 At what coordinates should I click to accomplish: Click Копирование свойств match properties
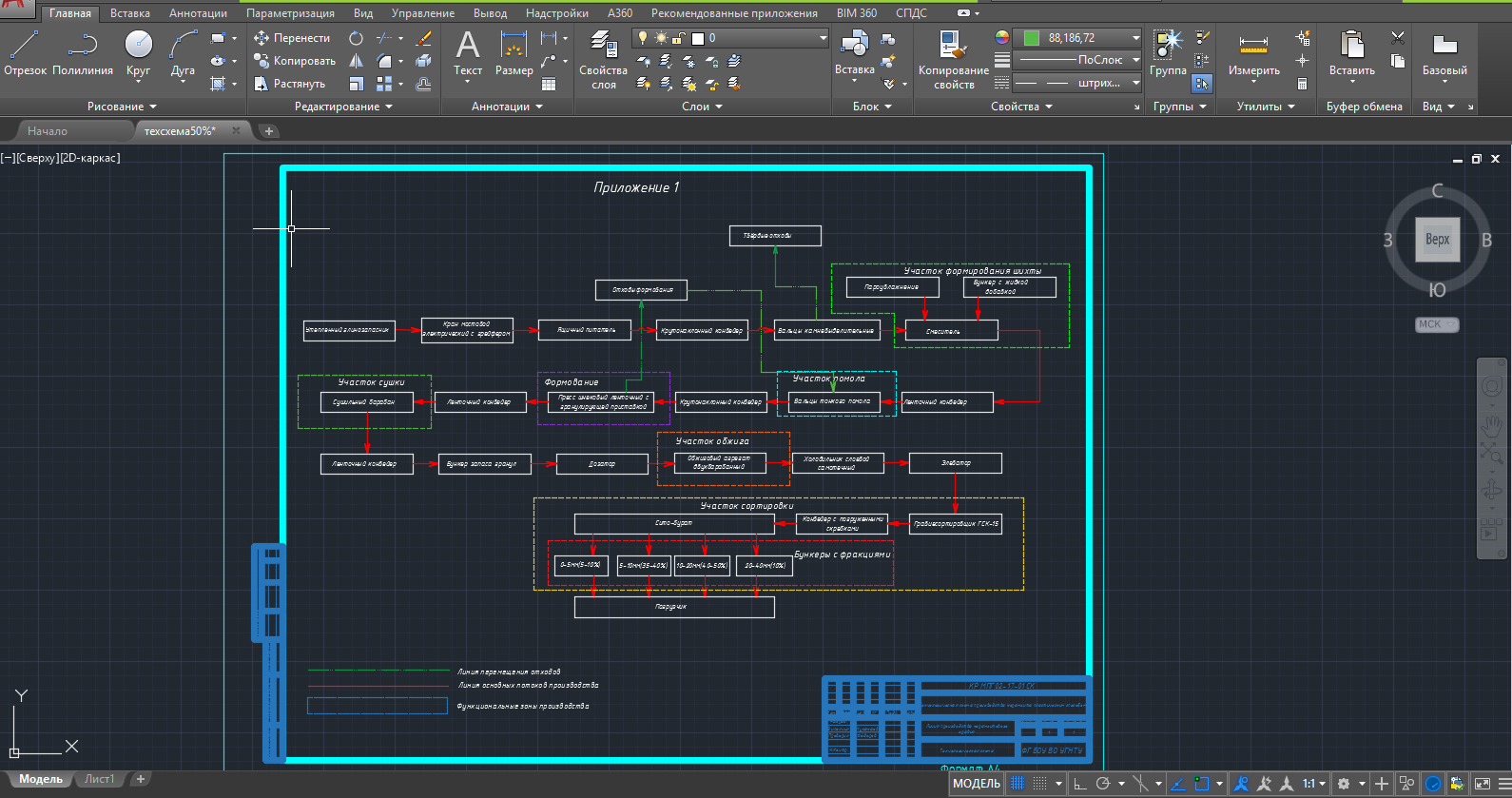(953, 59)
